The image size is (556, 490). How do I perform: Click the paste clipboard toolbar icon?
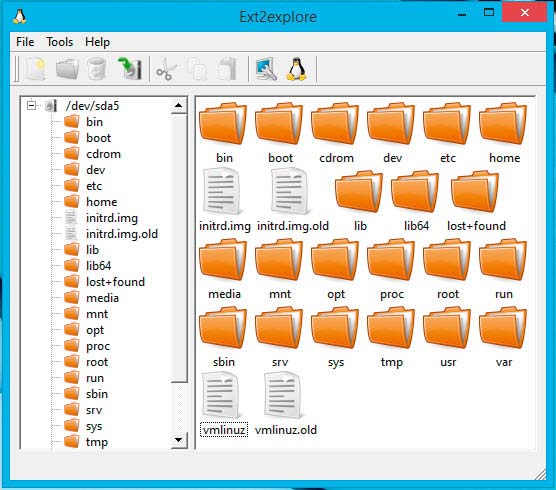227,68
